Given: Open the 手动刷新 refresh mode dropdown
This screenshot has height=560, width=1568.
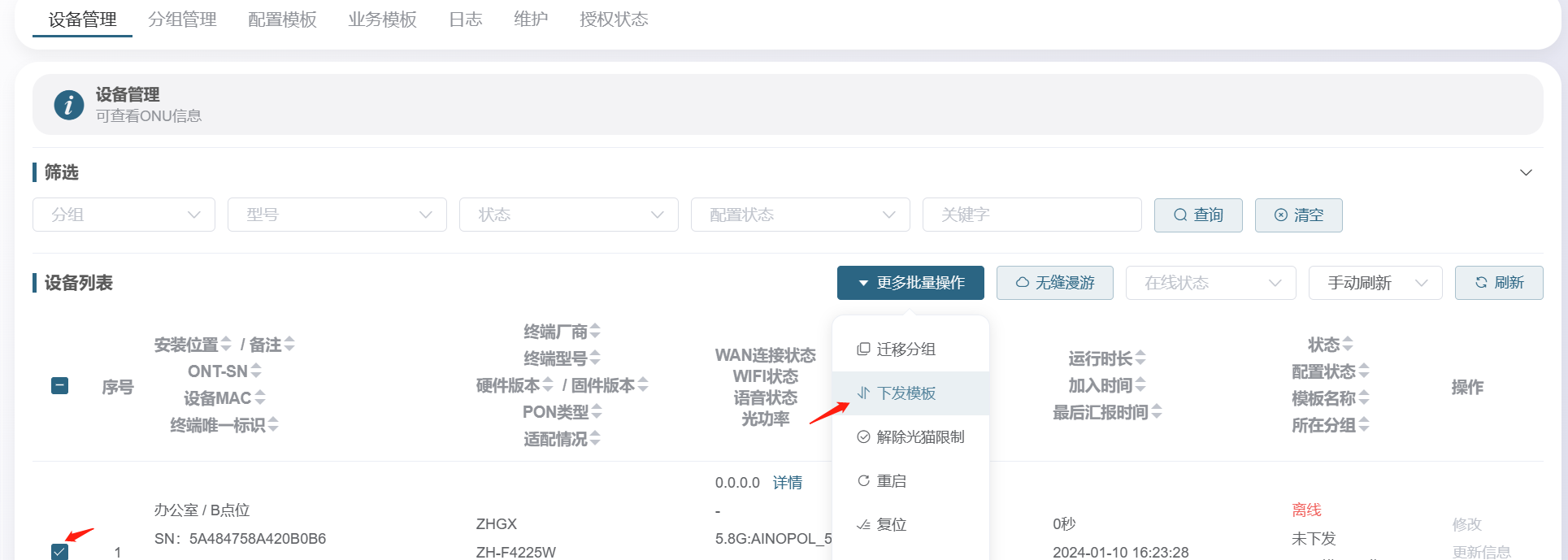Looking at the screenshot, I should point(1375,283).
